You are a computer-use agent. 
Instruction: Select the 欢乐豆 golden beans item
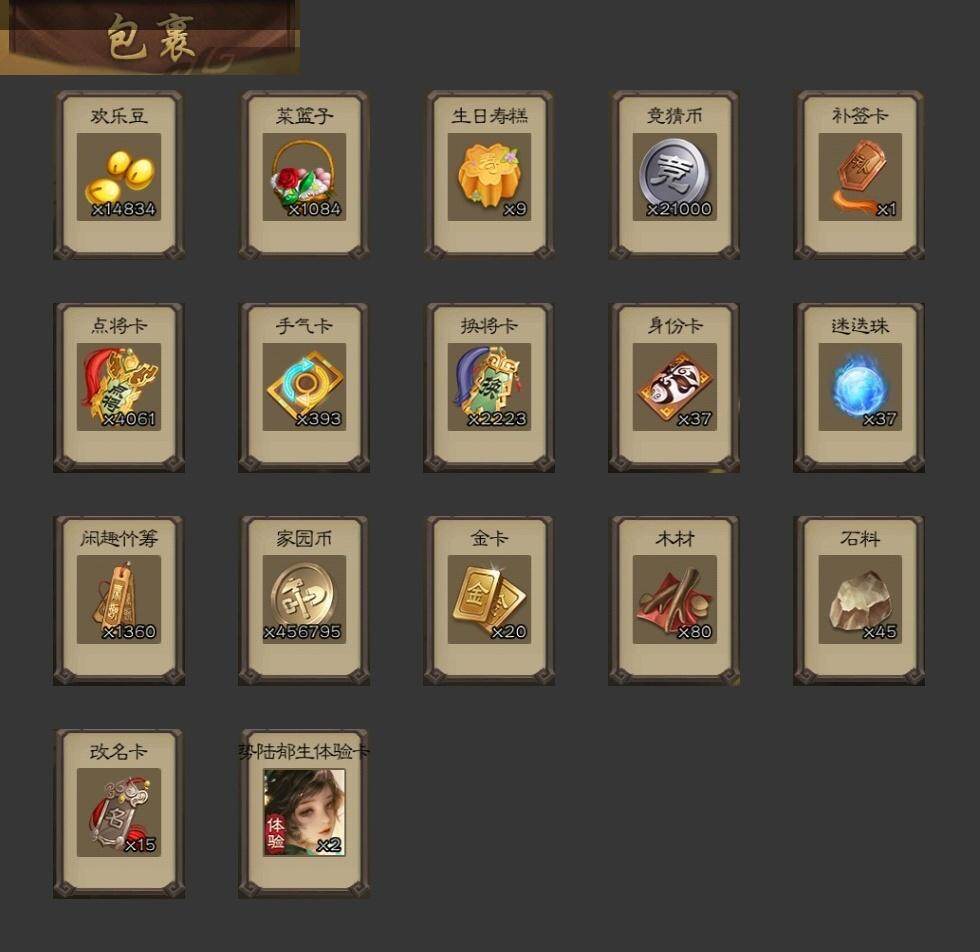(119, 176)
